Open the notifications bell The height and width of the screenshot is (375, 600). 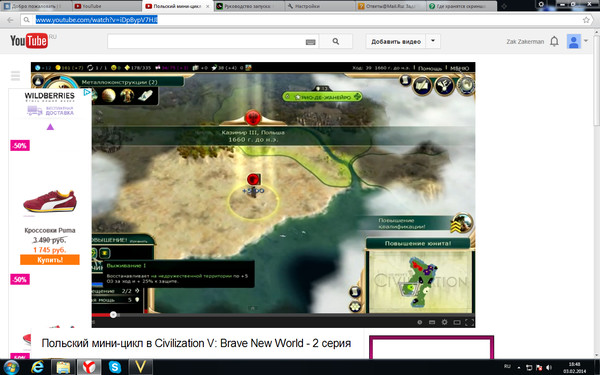pos(554,41)
